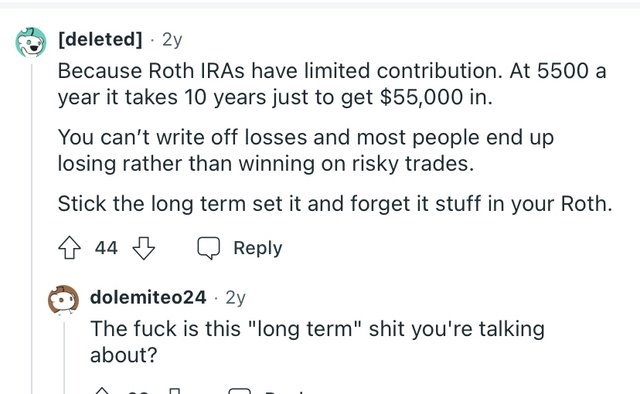This screenshot has height=394, width=640.
Task: Downvote the comment with 44 votes
Action: pos(144,248)
